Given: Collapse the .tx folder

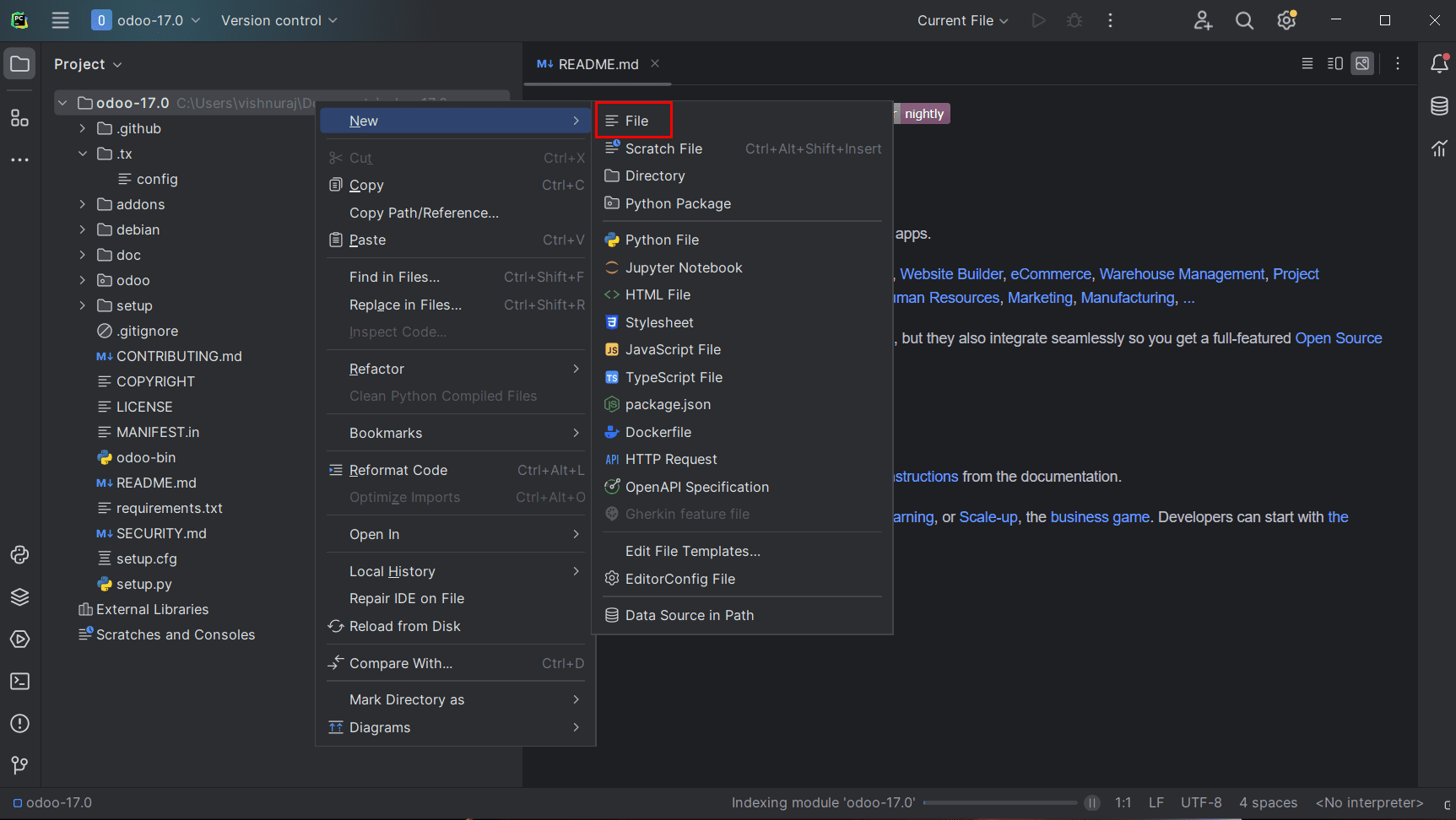Looking at the screenshot, I should (x=83, y=154).
